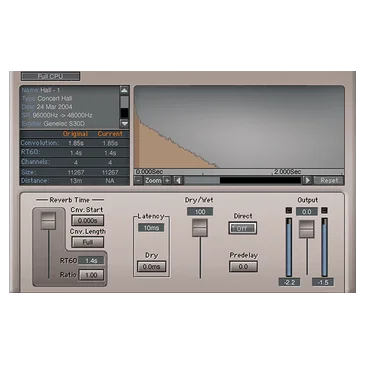
Task: Click the info panel down arrow
Action: pos(124,124)
